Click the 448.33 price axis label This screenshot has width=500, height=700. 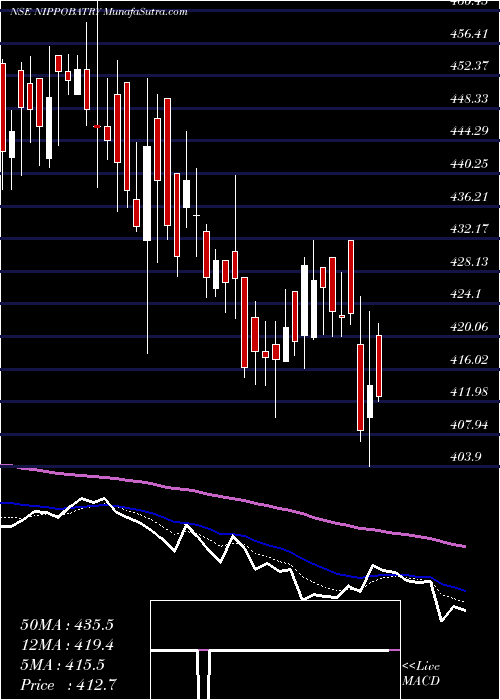(469, 99)
